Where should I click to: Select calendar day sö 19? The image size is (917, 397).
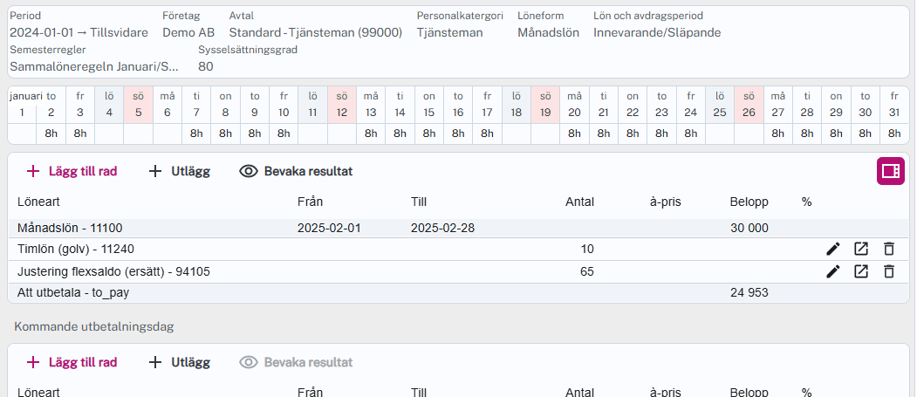(546, 104)
